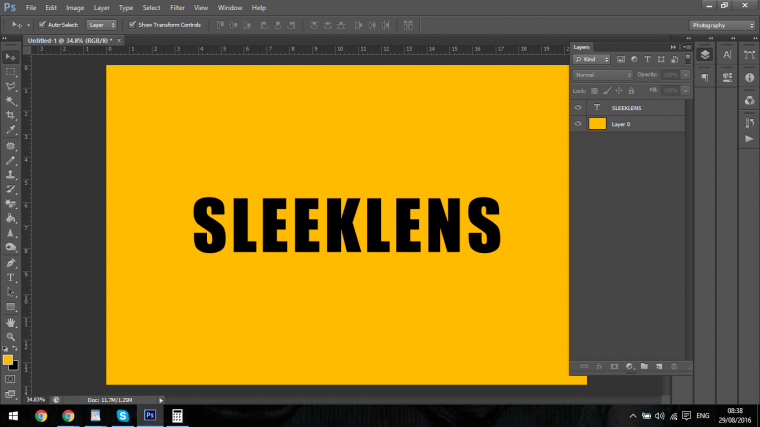
Task: Collapse Layers panel with double arrows
Action: [x=673, y=47]
